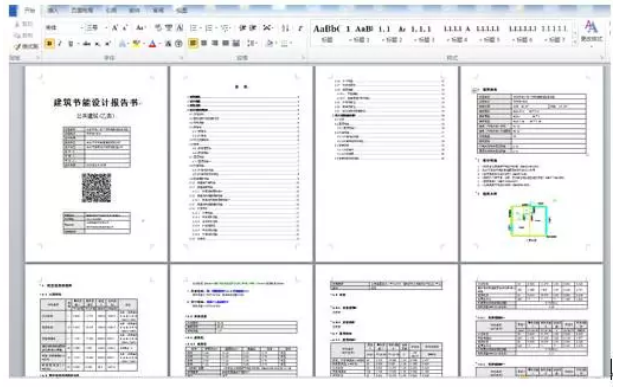Click the Text Effects glowing A icon
This screenshot has width=622, height=388.
click(123, 44)
